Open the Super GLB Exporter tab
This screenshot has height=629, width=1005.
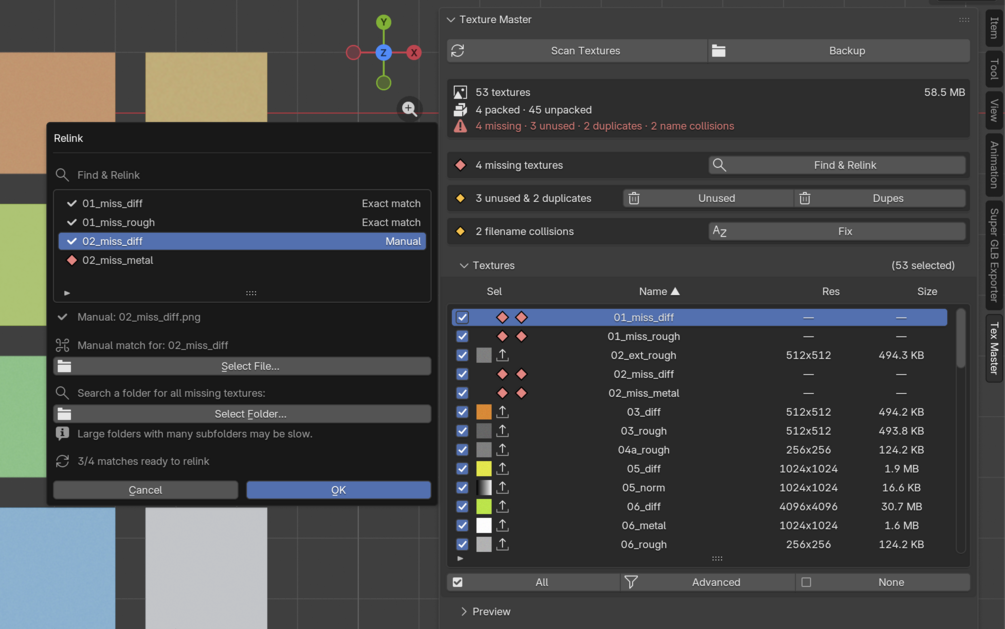(994, 255)
